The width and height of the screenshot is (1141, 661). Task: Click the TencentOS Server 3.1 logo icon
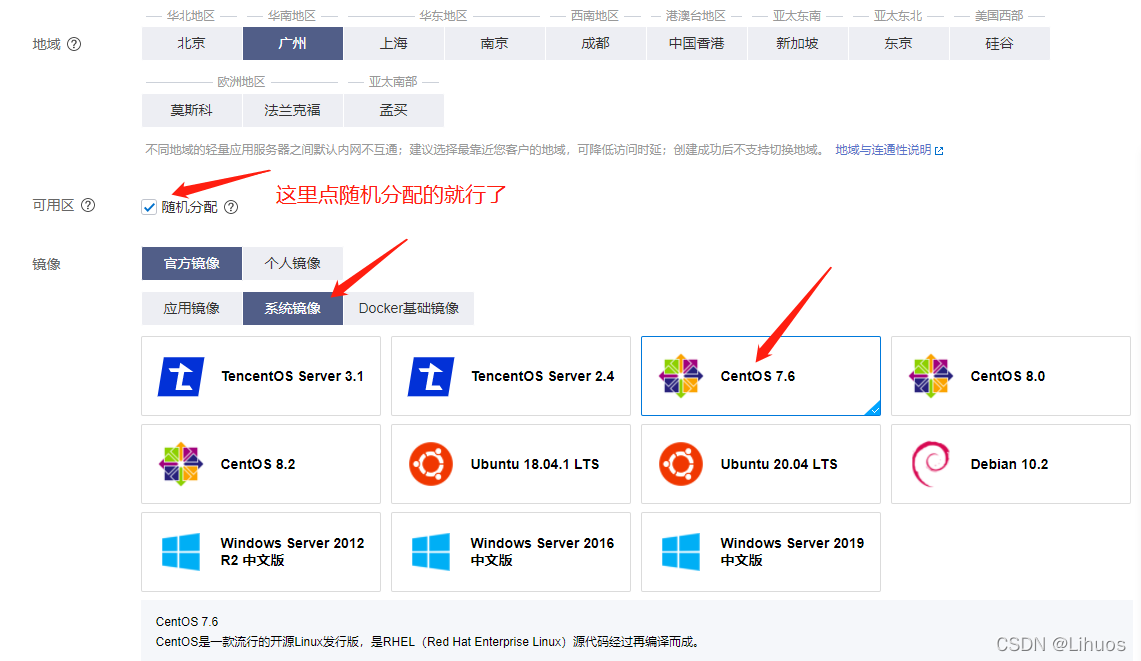click(x=181, y=376)
